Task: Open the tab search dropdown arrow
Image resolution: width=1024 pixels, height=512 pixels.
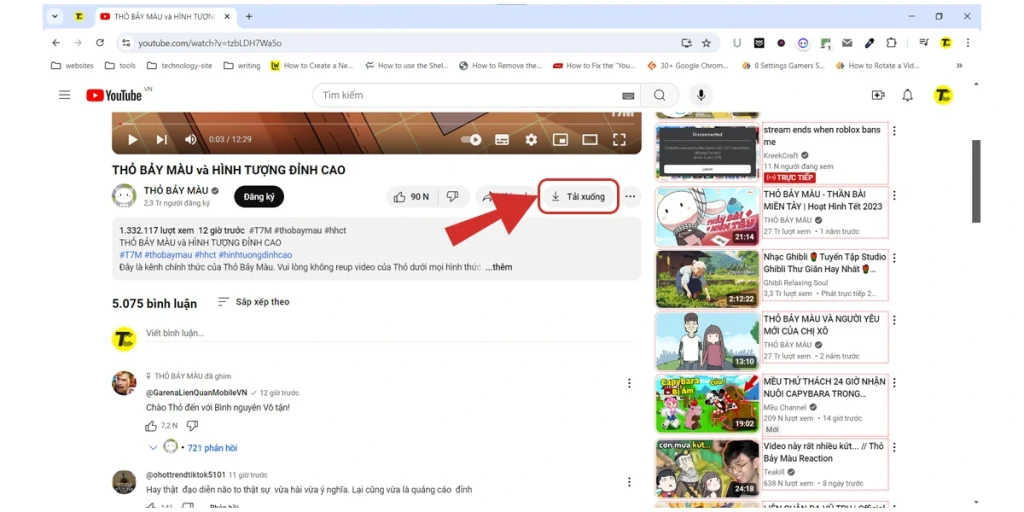Action: point(55,16)
